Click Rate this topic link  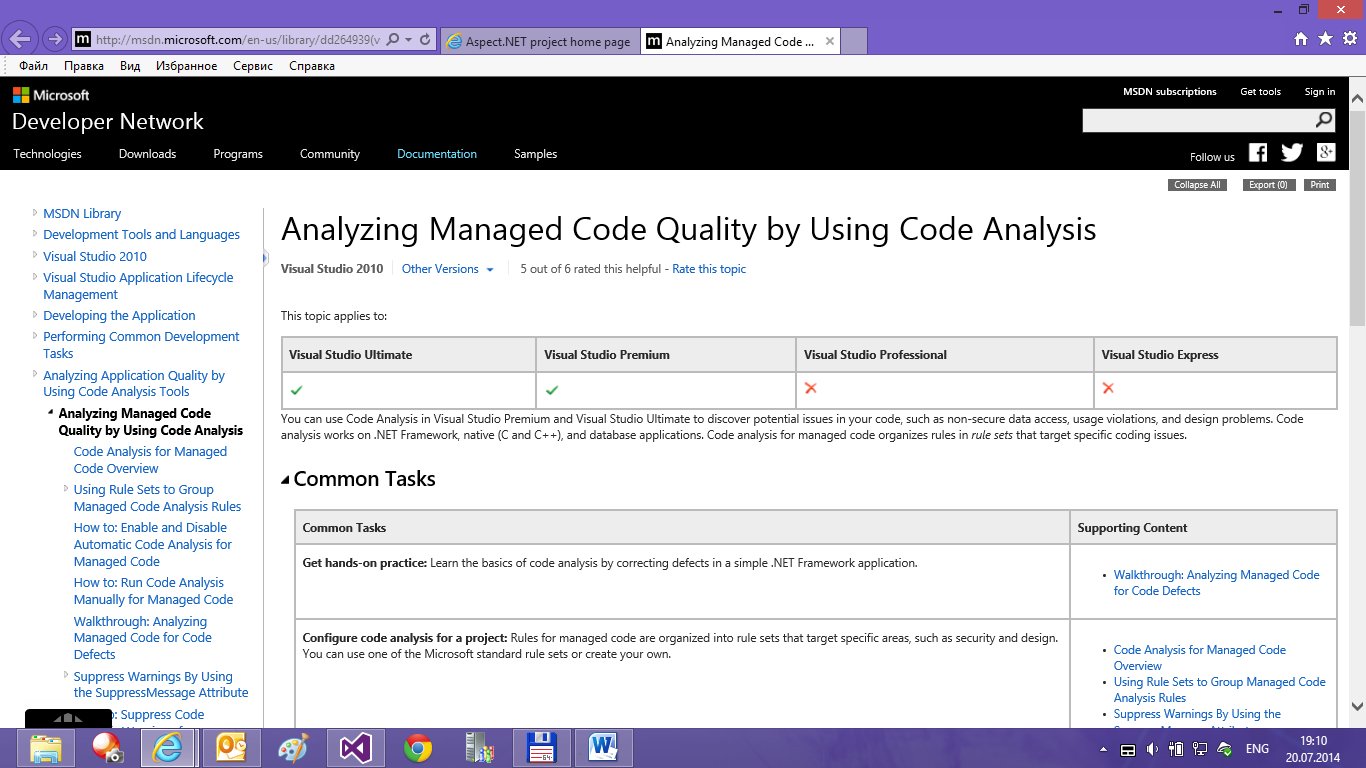click(709, 269)
